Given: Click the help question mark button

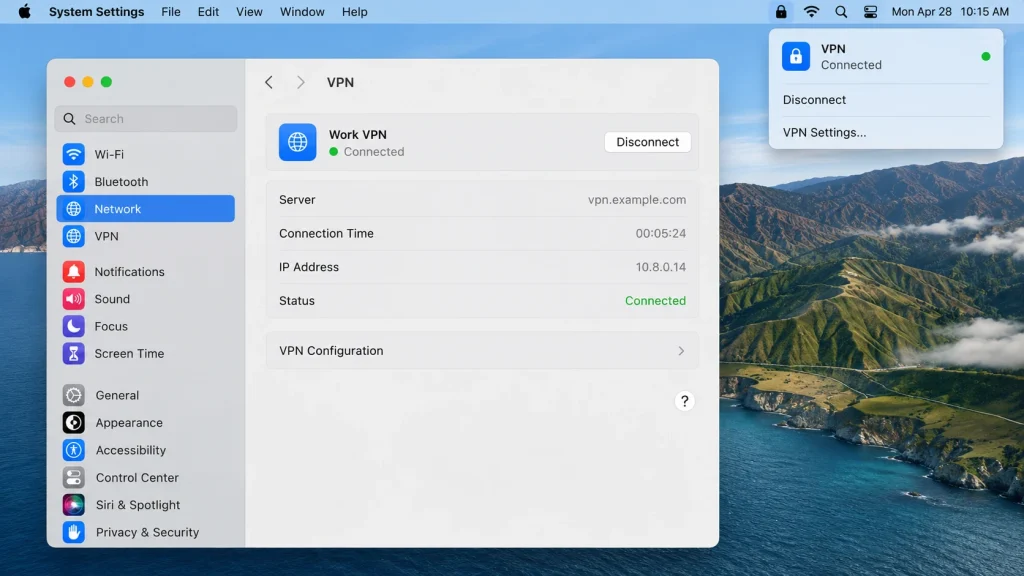Looking at the screenshot, I should click(684, 401).
